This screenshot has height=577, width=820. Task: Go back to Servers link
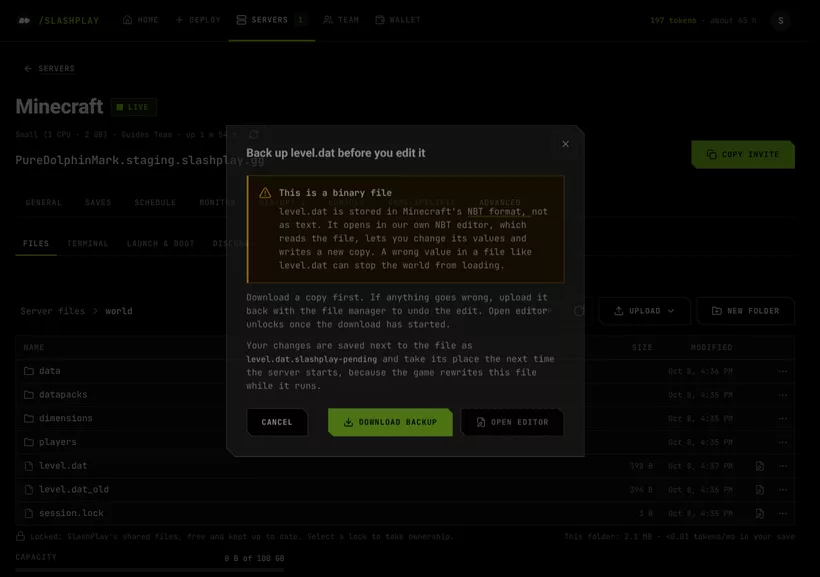[49, 69]
